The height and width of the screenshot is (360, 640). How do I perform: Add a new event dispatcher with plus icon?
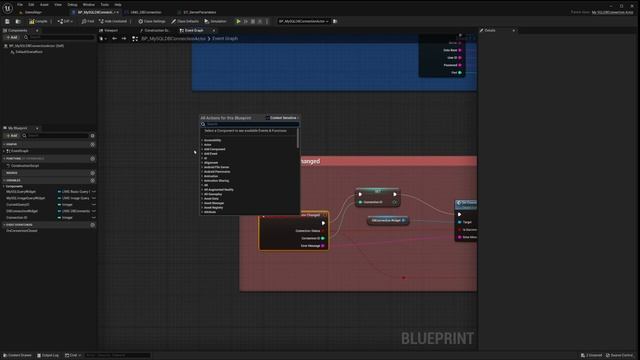[x=93, y=225]
